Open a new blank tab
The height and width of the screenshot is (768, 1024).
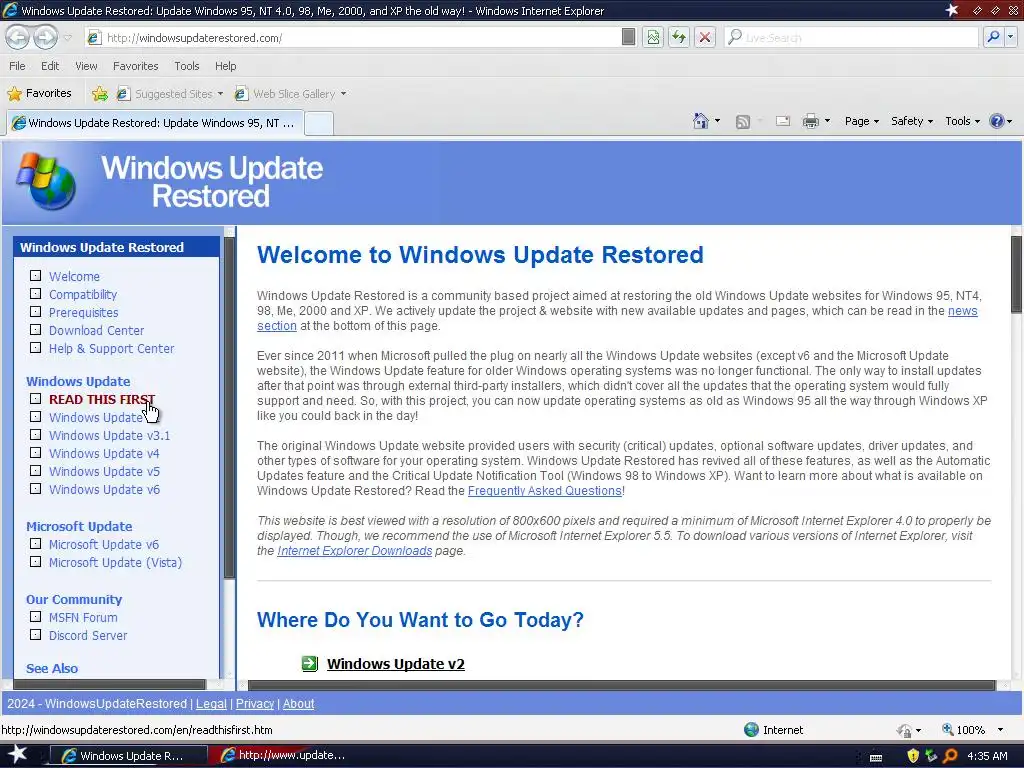tap(319, 123)
